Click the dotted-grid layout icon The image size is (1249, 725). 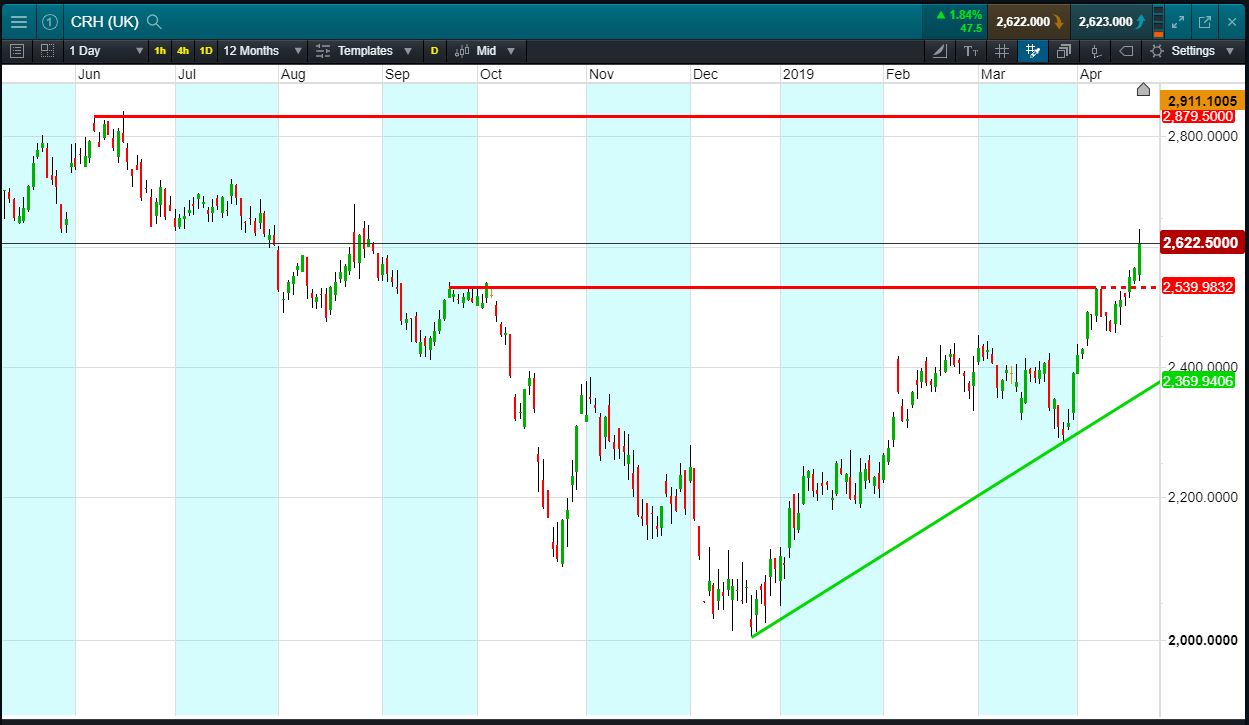[48, 50]
